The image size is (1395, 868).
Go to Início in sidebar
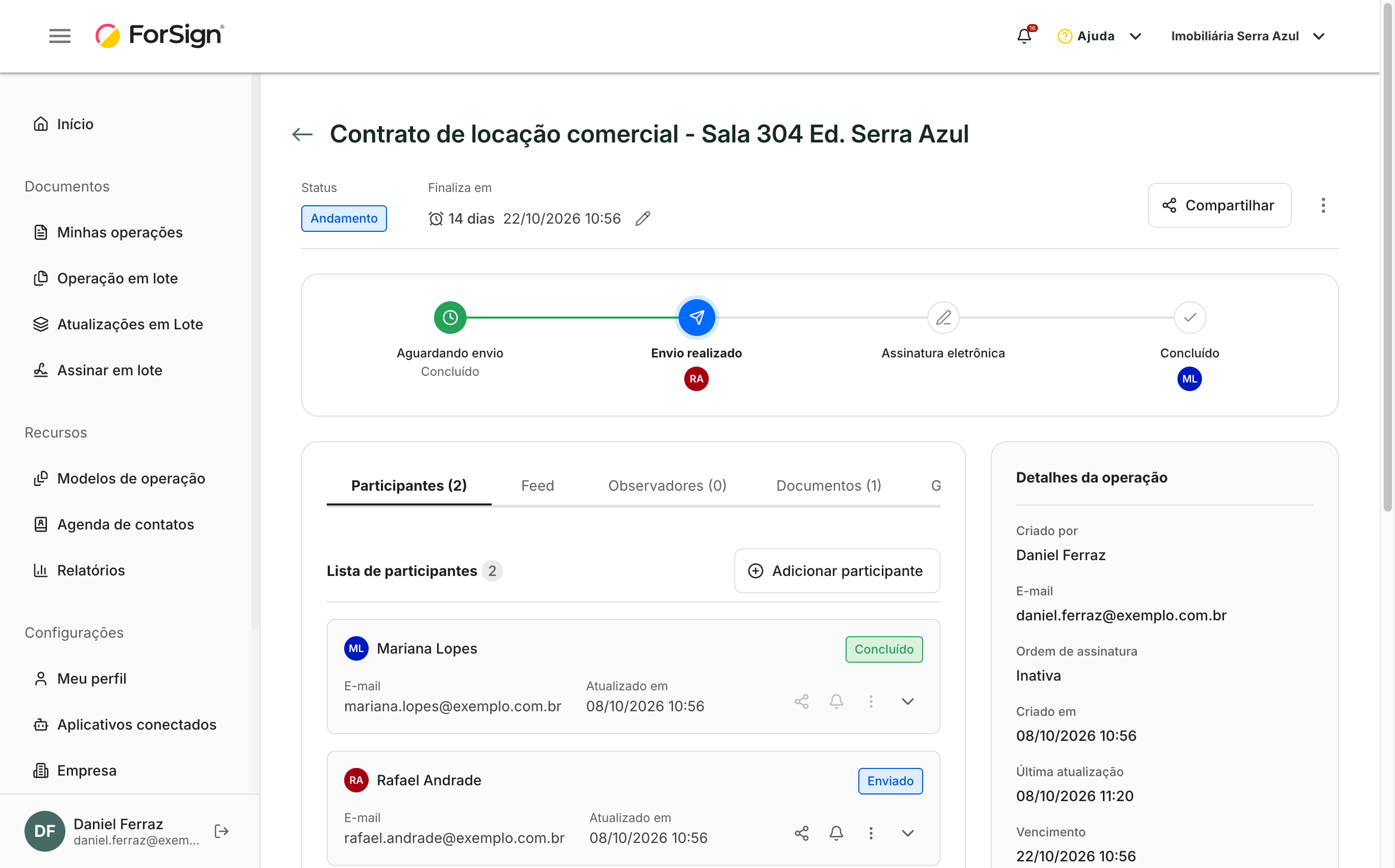tap(63, 124)
